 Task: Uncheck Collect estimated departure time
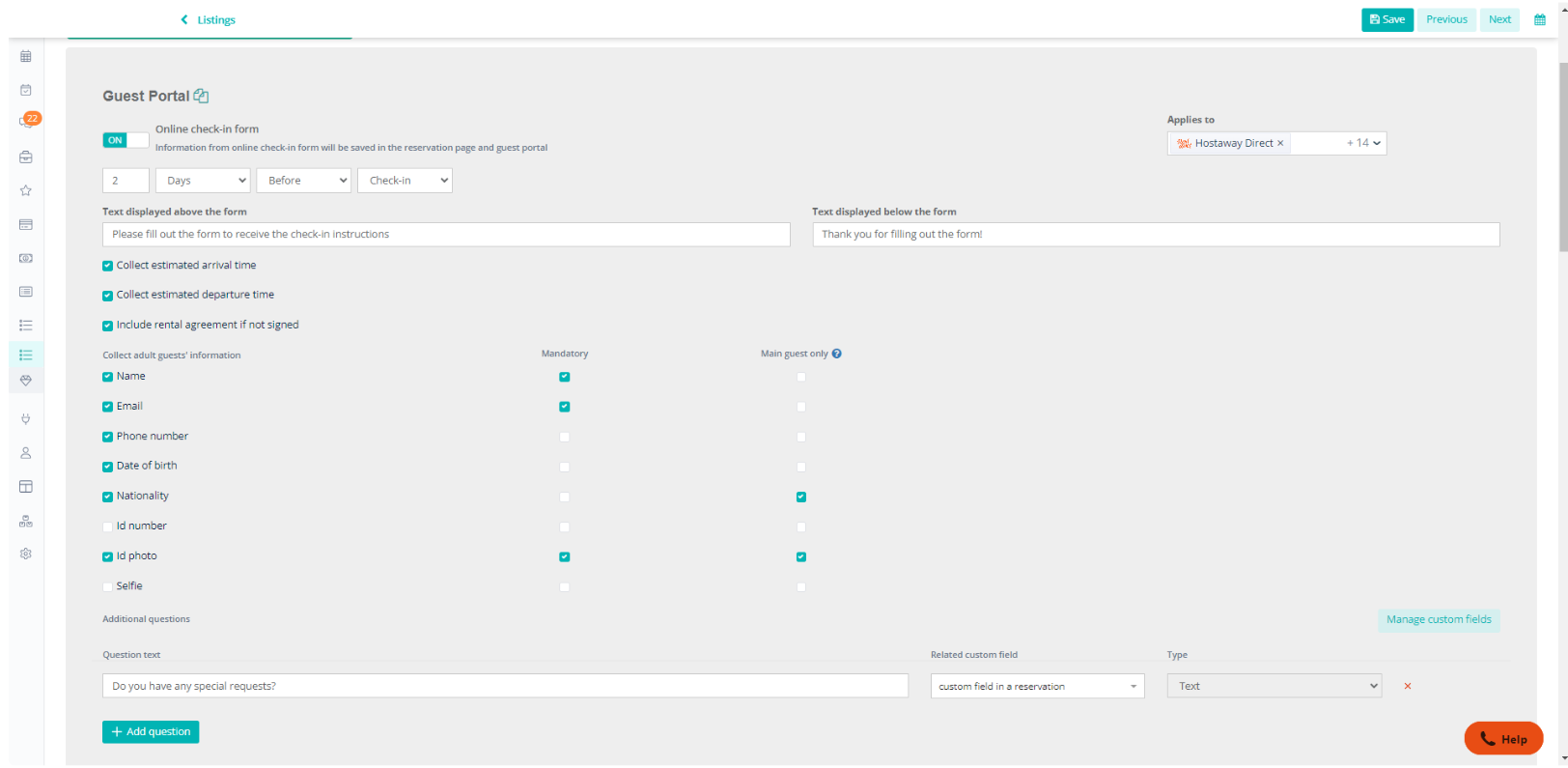tap(107, 296)
